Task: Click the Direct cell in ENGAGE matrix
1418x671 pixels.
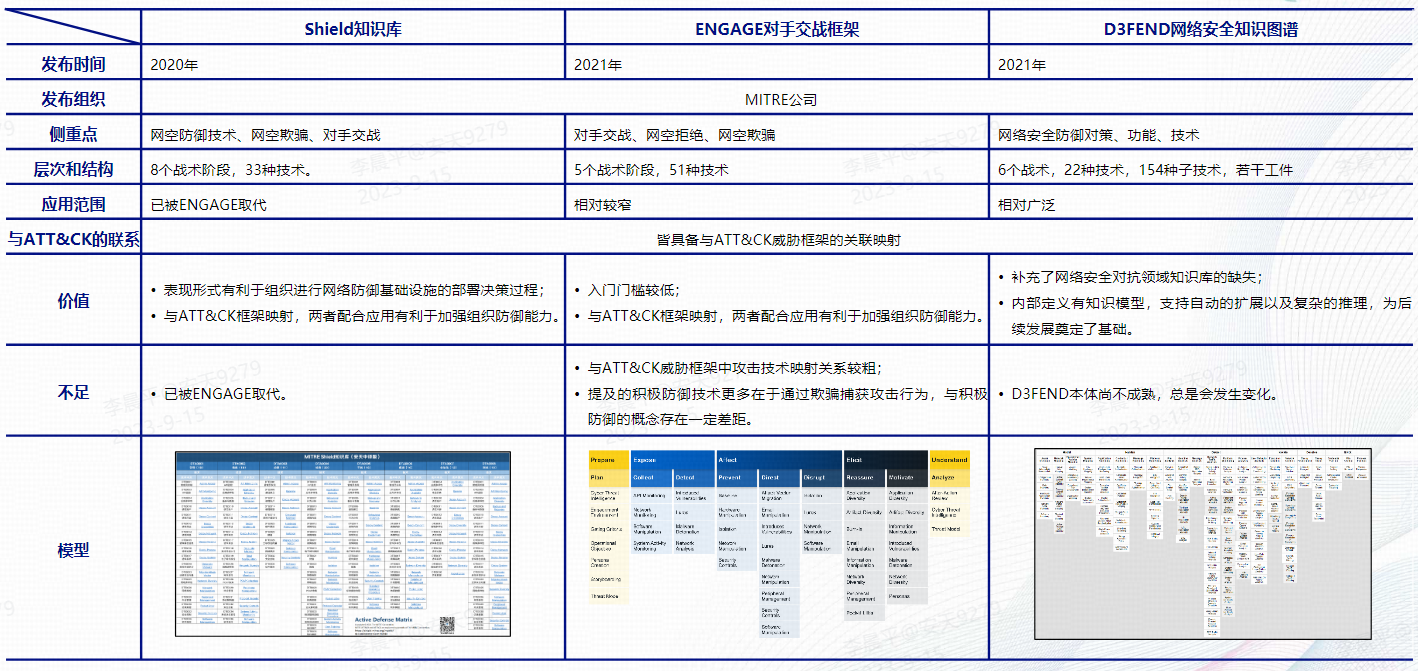Action: [779, 478]
